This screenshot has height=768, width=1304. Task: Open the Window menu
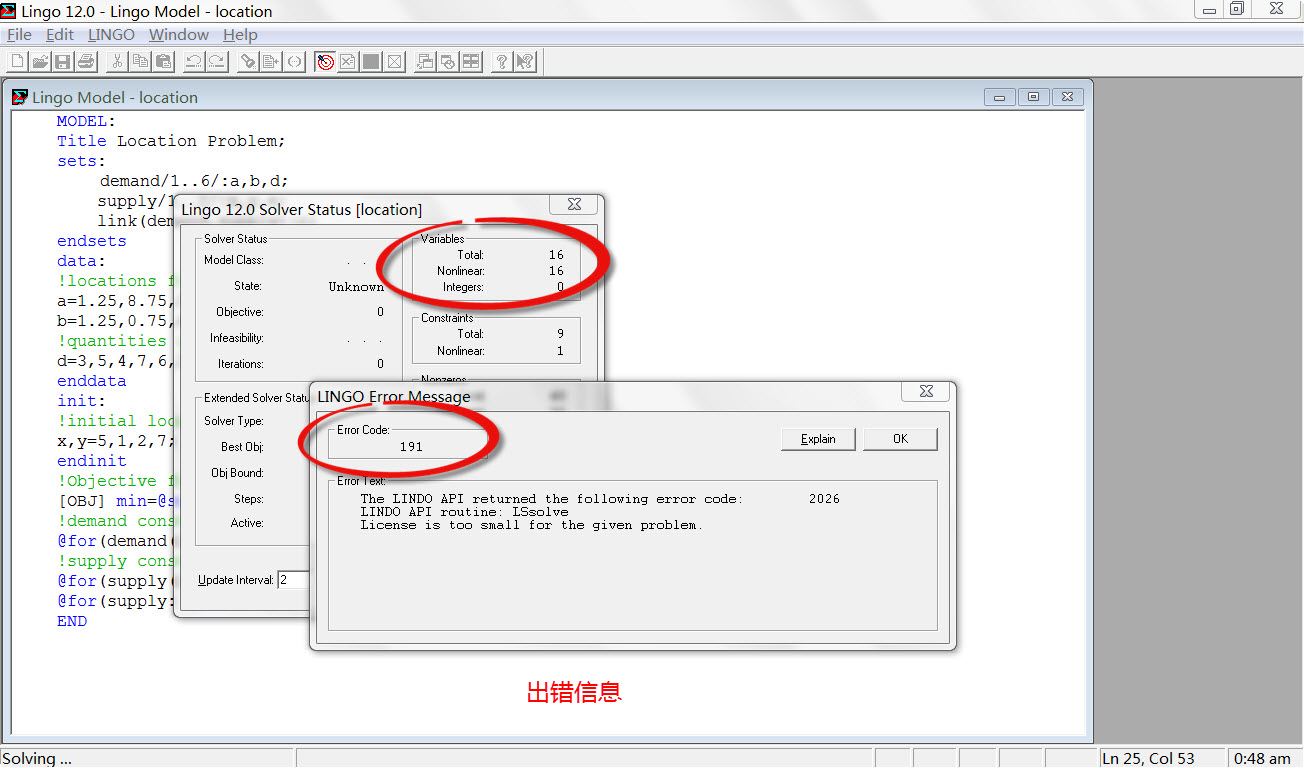point(179,35)
